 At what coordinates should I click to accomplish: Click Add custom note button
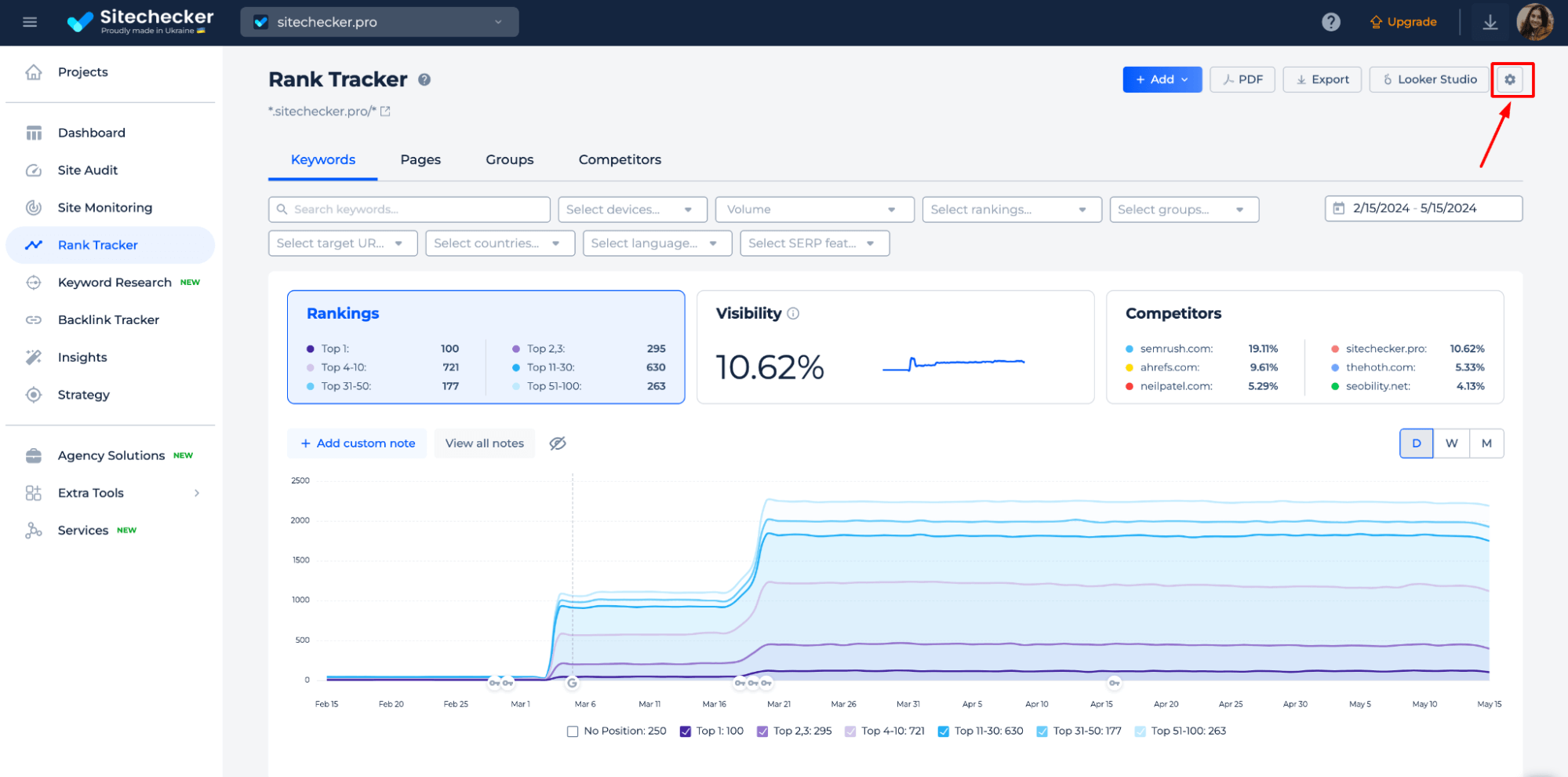(357, 443)
